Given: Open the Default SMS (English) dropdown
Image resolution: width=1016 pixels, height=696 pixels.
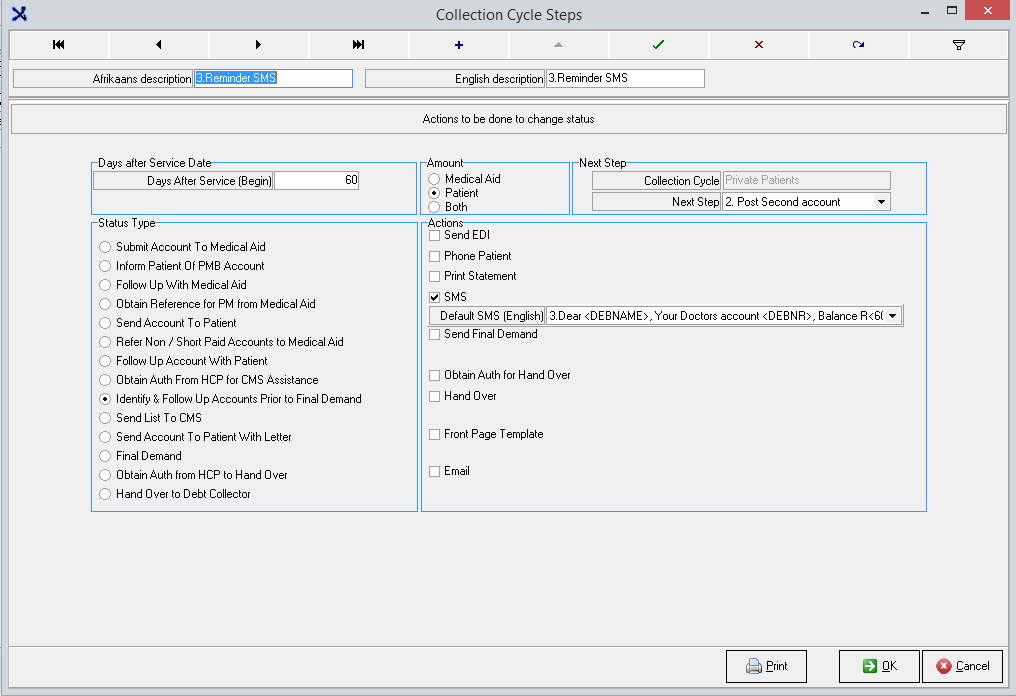Looking at the screenshot, I should pos(893,316).
